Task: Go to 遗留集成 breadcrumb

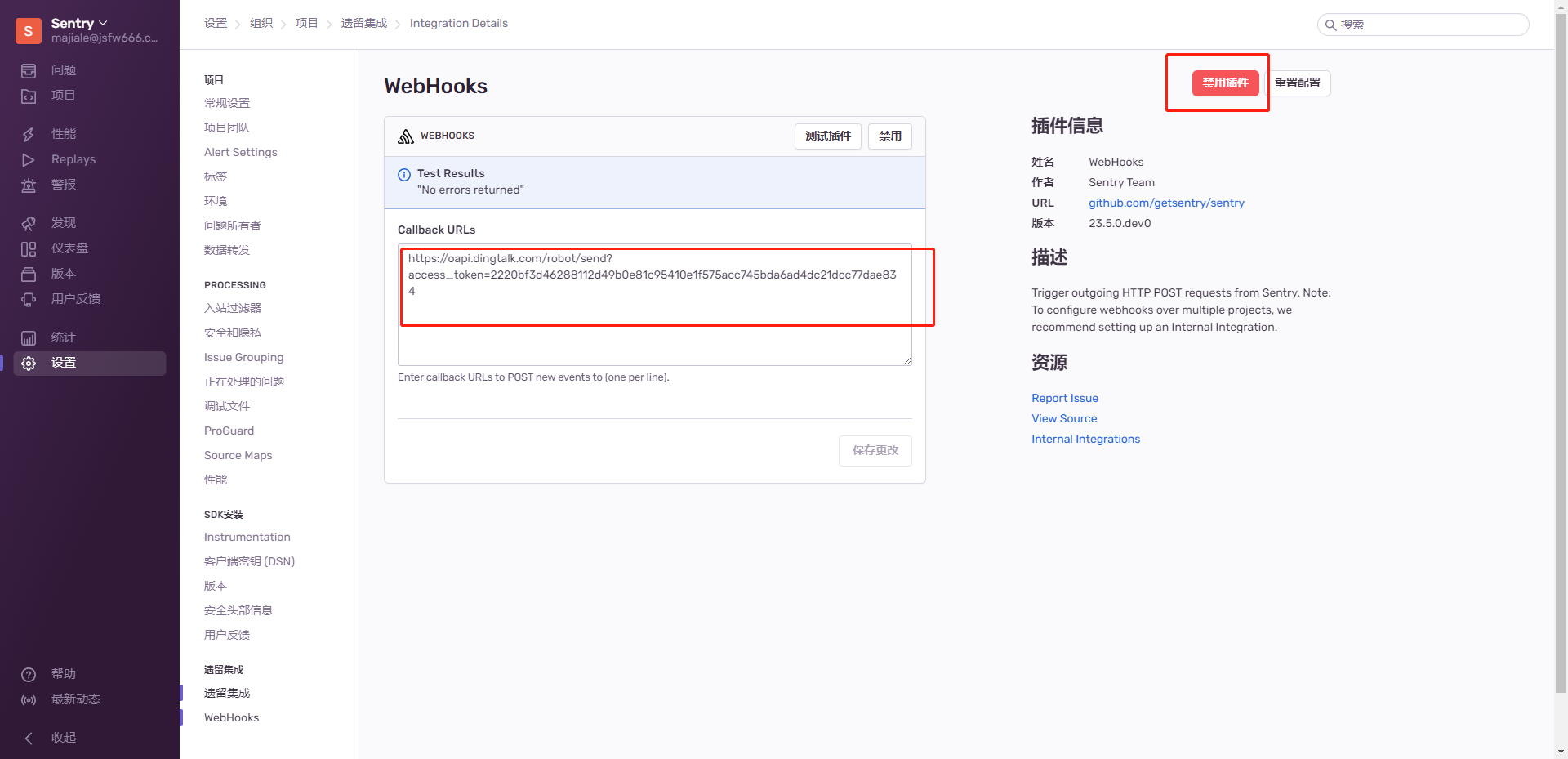Action: point(364,23)
